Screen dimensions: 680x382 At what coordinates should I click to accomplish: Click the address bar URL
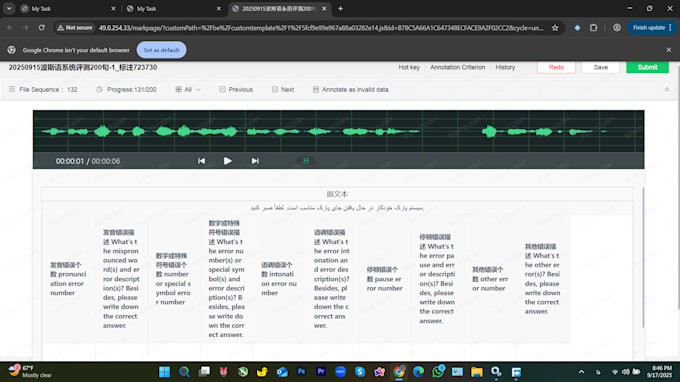pyautogui.click(x=321, y=28)
